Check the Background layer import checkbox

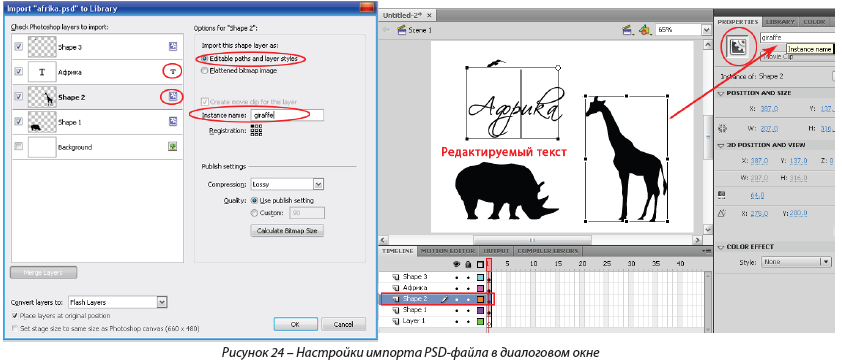pyautogui.click(x=19, y=147)
